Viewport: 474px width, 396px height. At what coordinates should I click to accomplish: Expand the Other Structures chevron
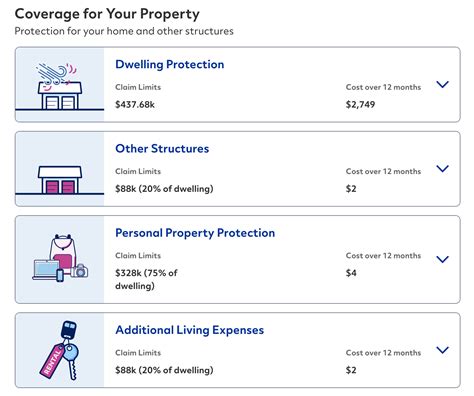[x=442, y=169]
